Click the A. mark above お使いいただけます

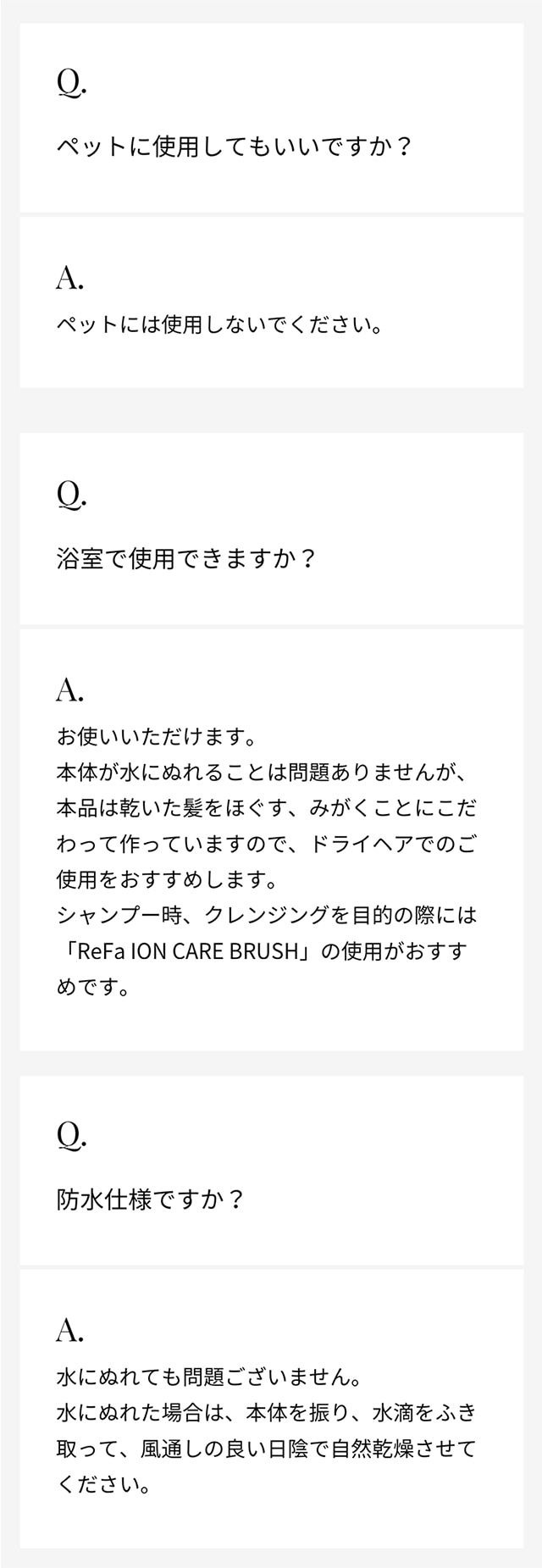point(70,690)
